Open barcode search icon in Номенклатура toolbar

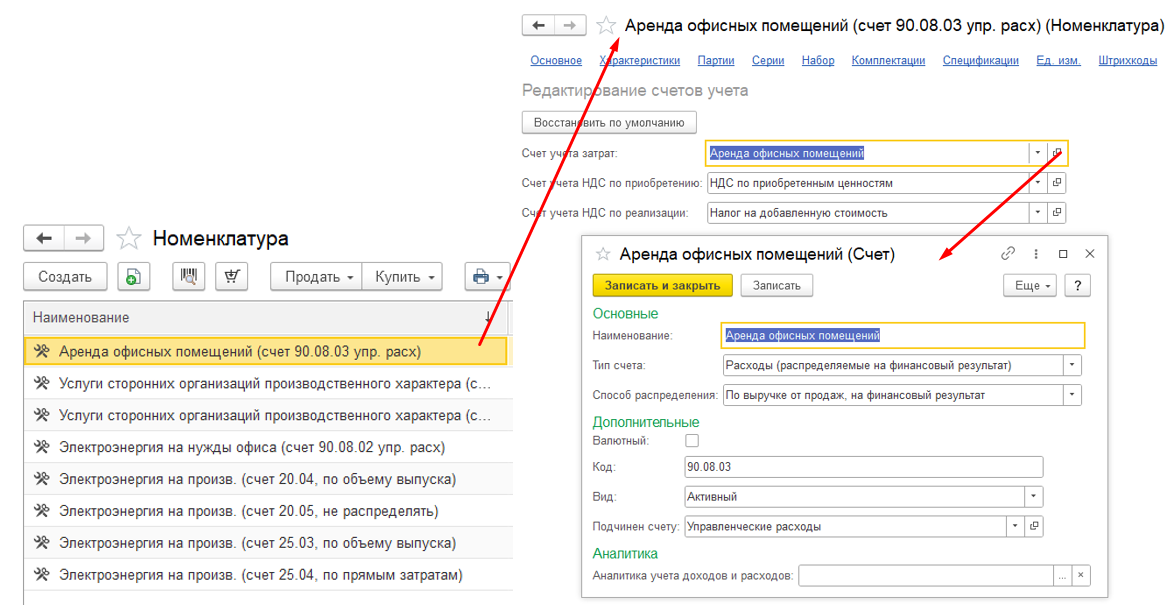click(x=189, y=277)
